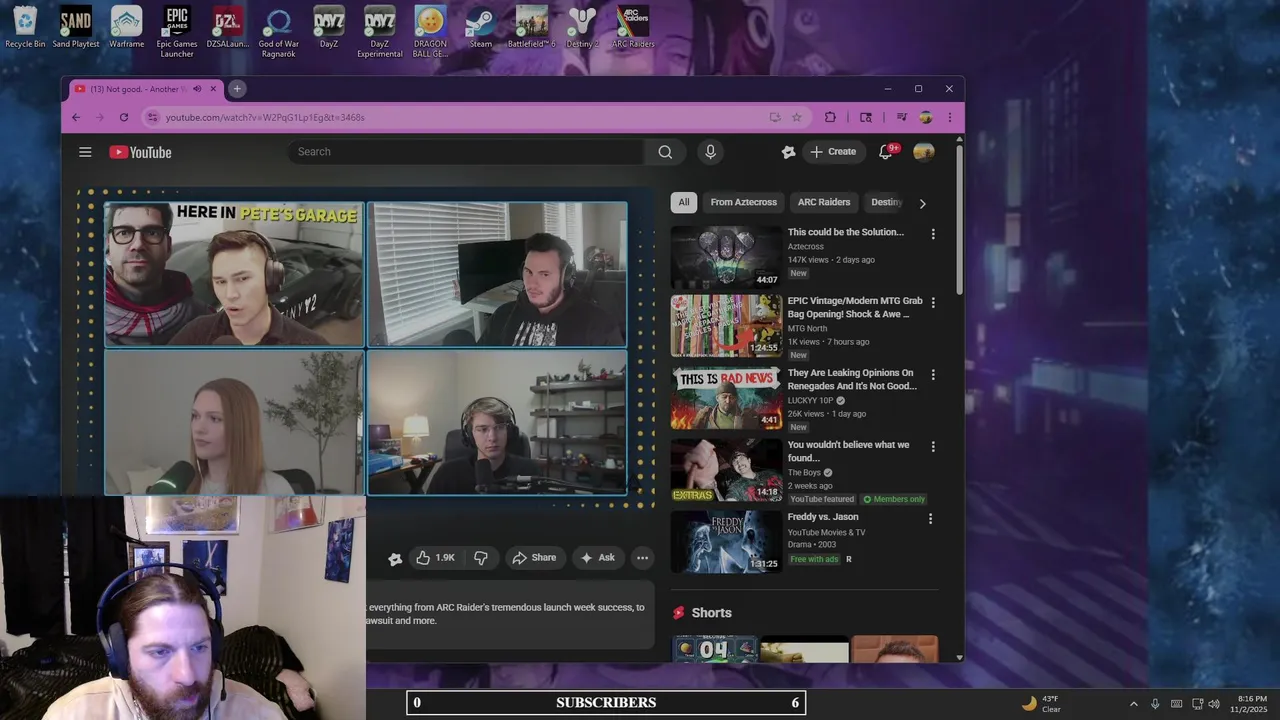Click the Create button
1280x720 pixels.
[834, 152]
